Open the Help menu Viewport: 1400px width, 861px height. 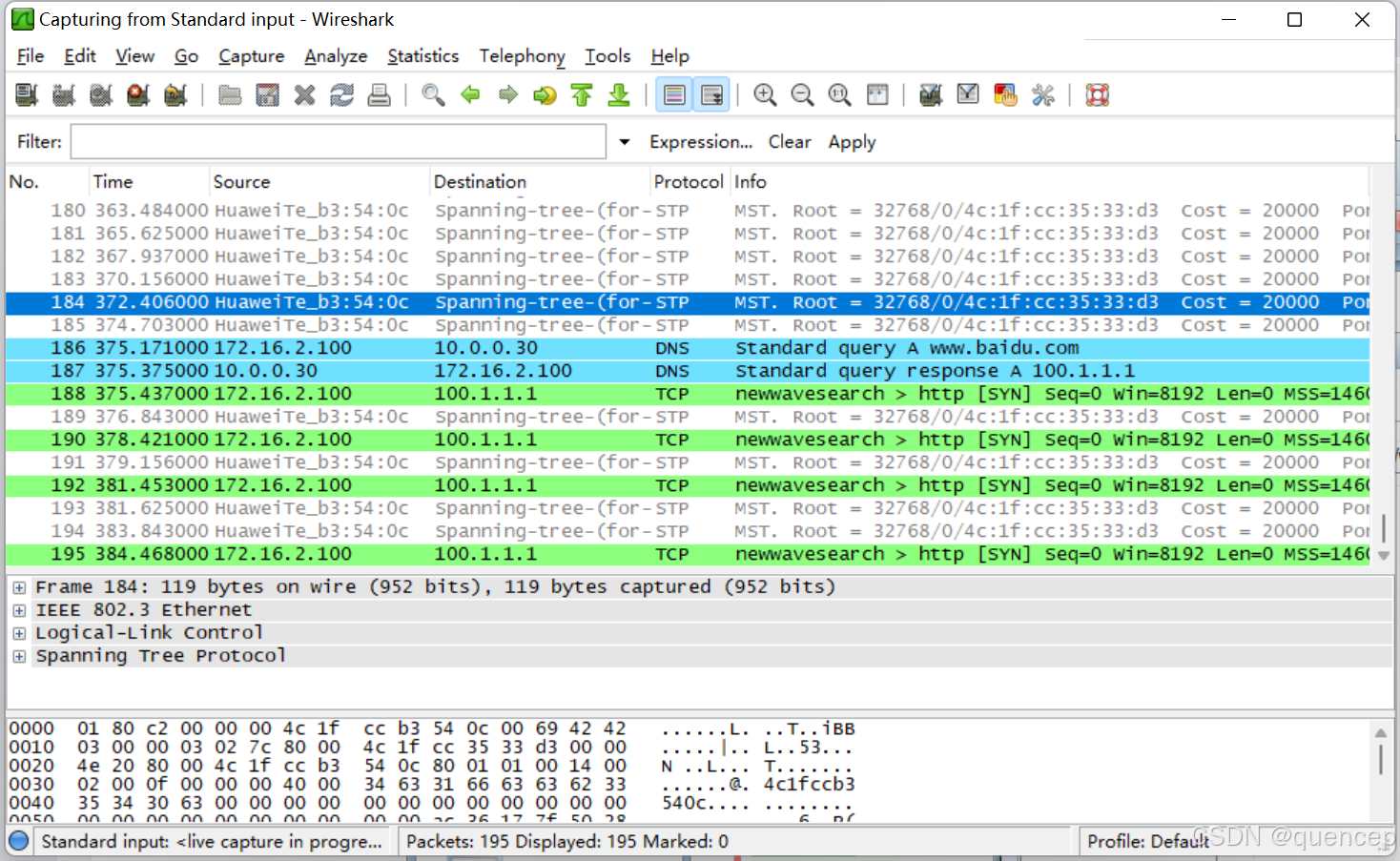669,56
